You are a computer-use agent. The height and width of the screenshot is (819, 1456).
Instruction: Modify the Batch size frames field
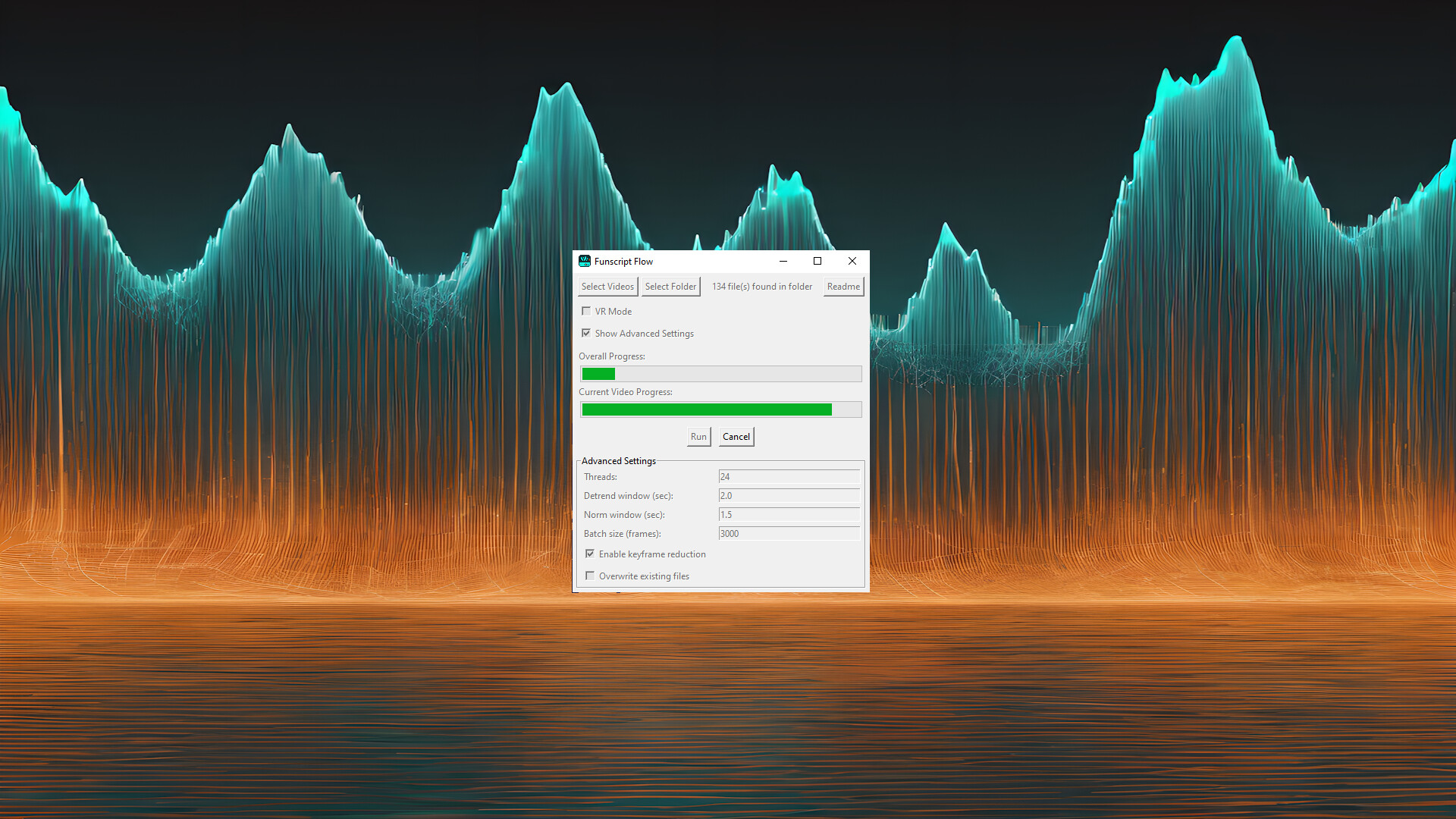(789, 533)
